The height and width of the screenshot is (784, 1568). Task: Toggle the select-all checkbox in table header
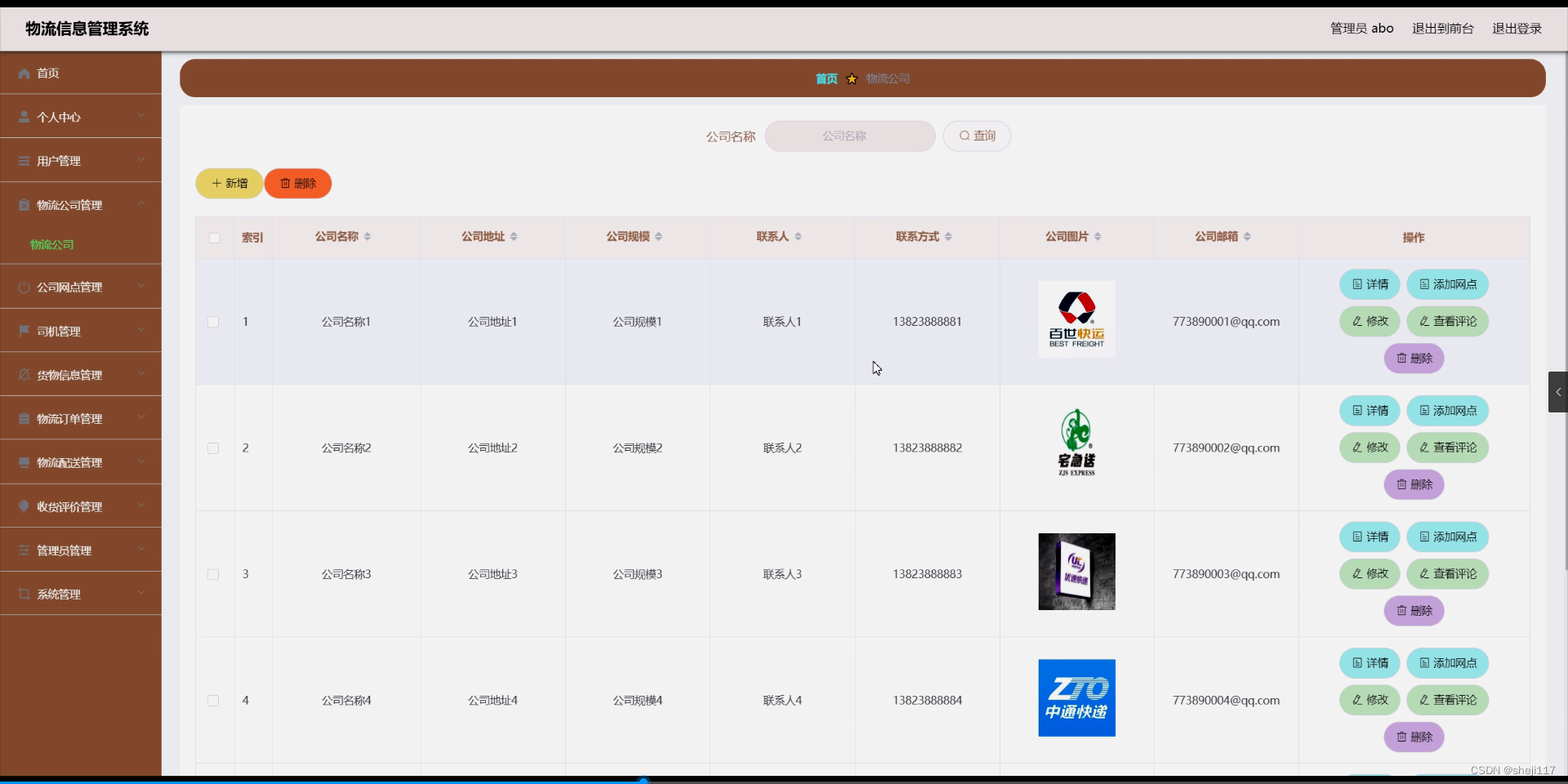213,238
